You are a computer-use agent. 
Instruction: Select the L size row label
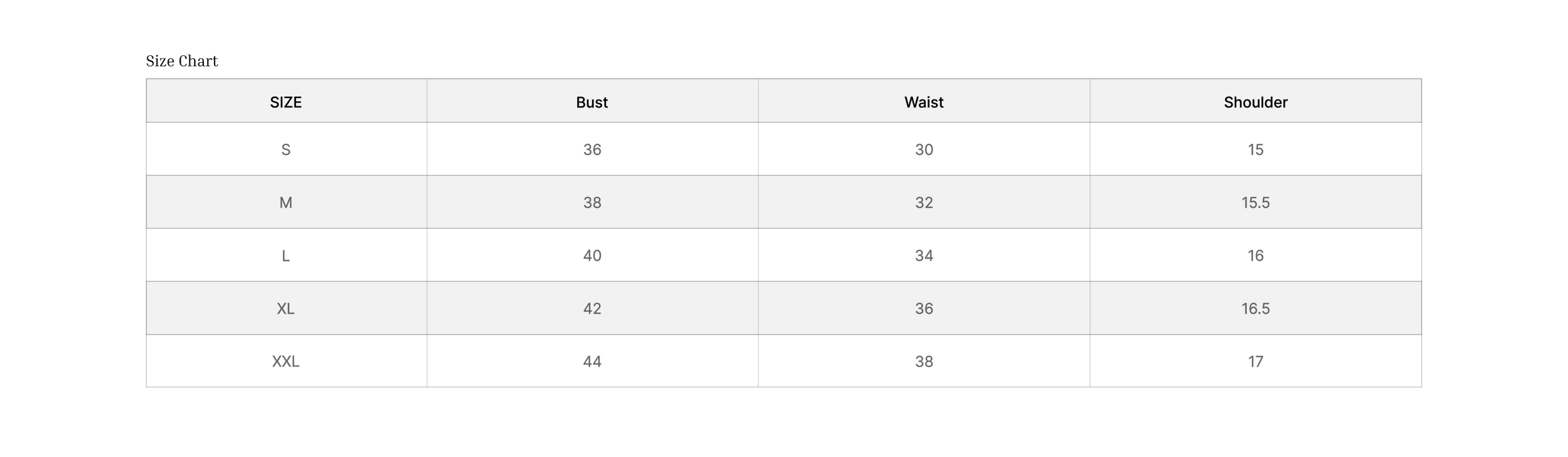tap(286, 255)
